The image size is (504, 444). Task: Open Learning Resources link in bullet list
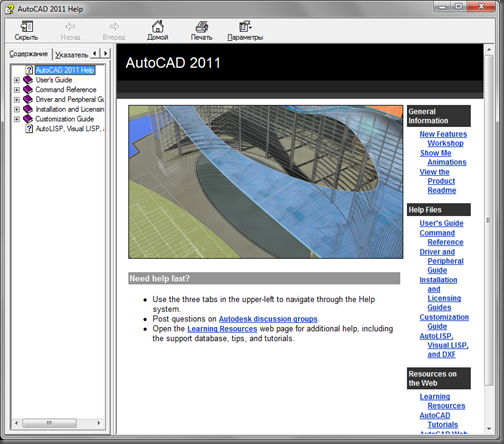(x=222, y=329)
